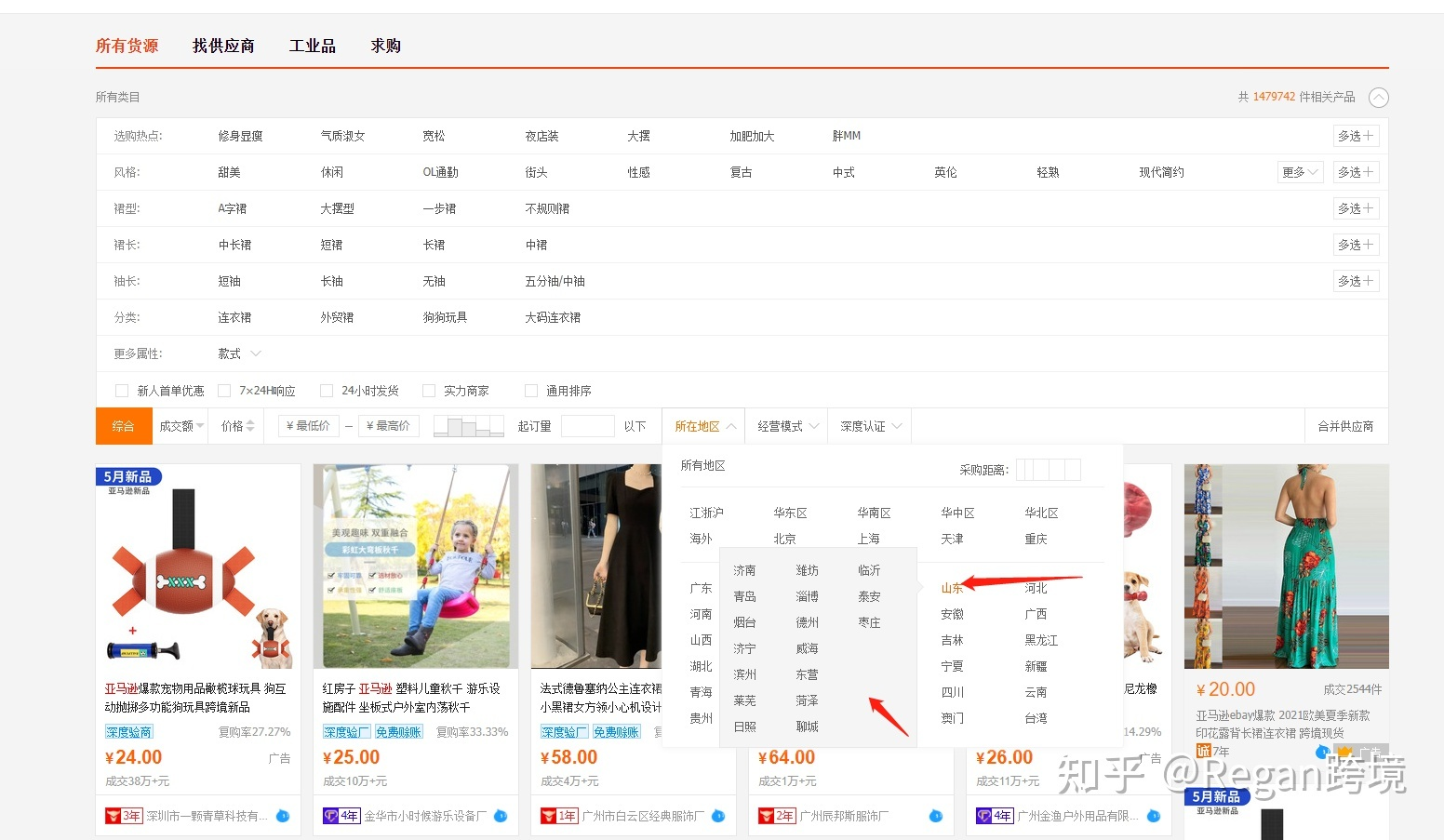This screenshot has height=840, width=1444.
Task: Click the 起订量 input field
Action: click(588, 425)
